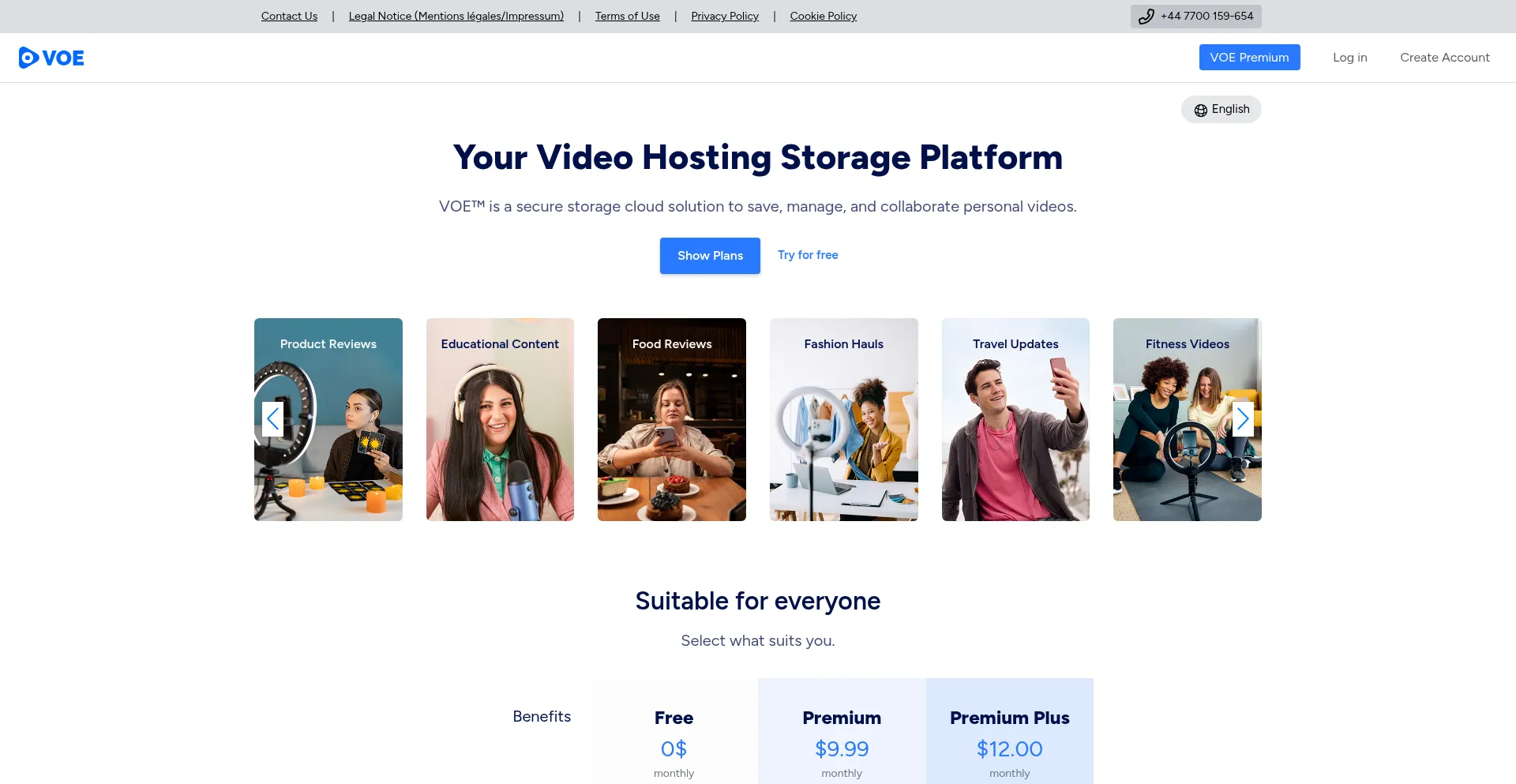Screen dimensions: 1516x784
Task: Click the Food Reviews card
Action: point(671,419)
